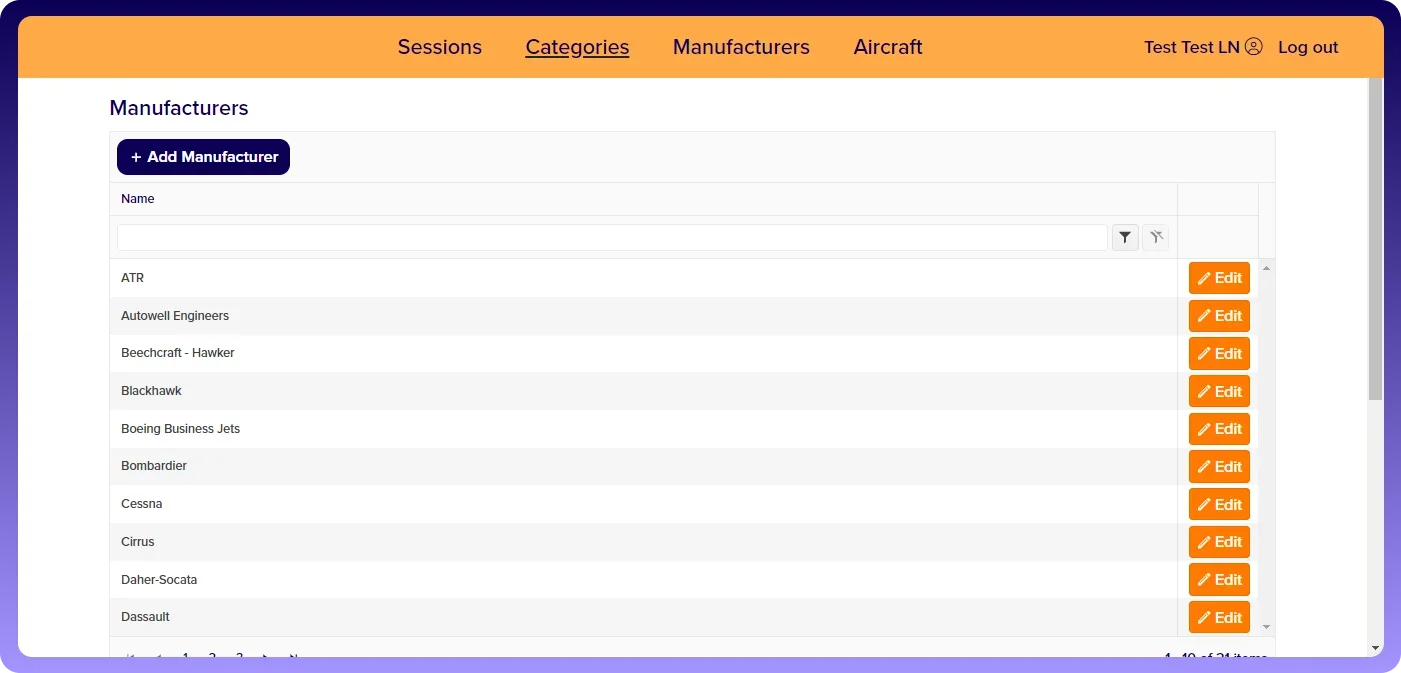Edit Beechcraft - Hawker entry
Viewport: 1401px width, 673px height.
[1219, 353]
